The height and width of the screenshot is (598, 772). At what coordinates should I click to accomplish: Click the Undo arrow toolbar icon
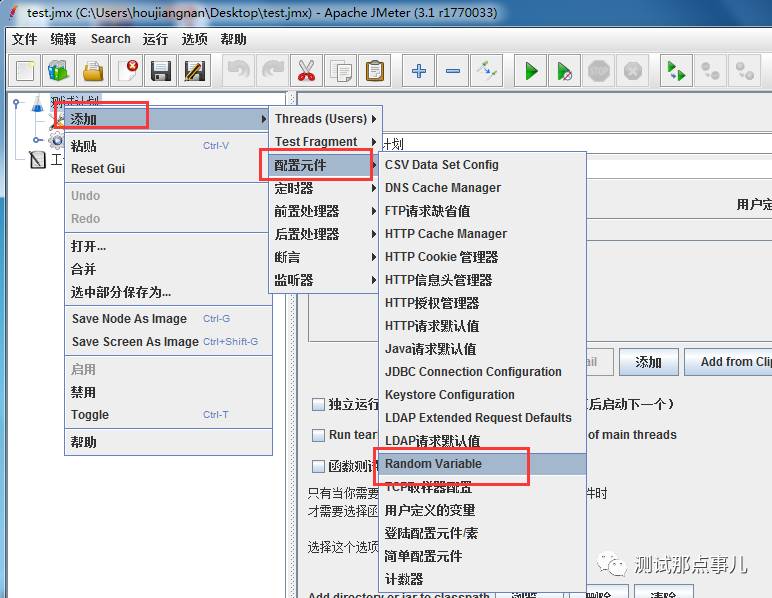pos(239,71)
